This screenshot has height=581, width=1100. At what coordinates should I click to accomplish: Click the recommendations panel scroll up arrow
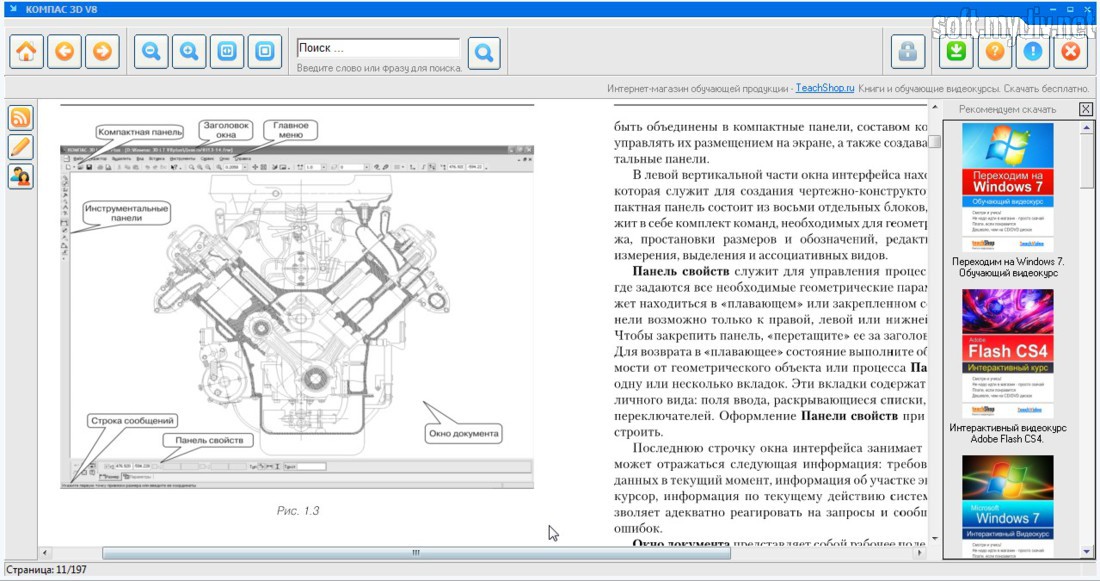pos(1087,128)
